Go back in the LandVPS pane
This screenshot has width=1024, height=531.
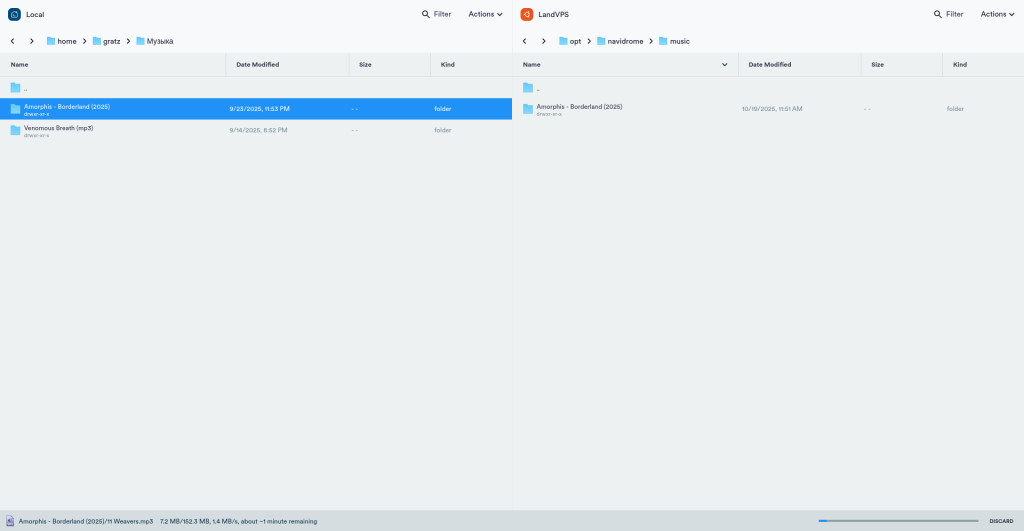524,41
